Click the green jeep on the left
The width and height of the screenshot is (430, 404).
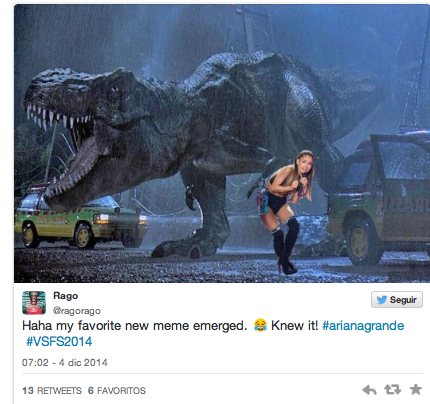78,220
